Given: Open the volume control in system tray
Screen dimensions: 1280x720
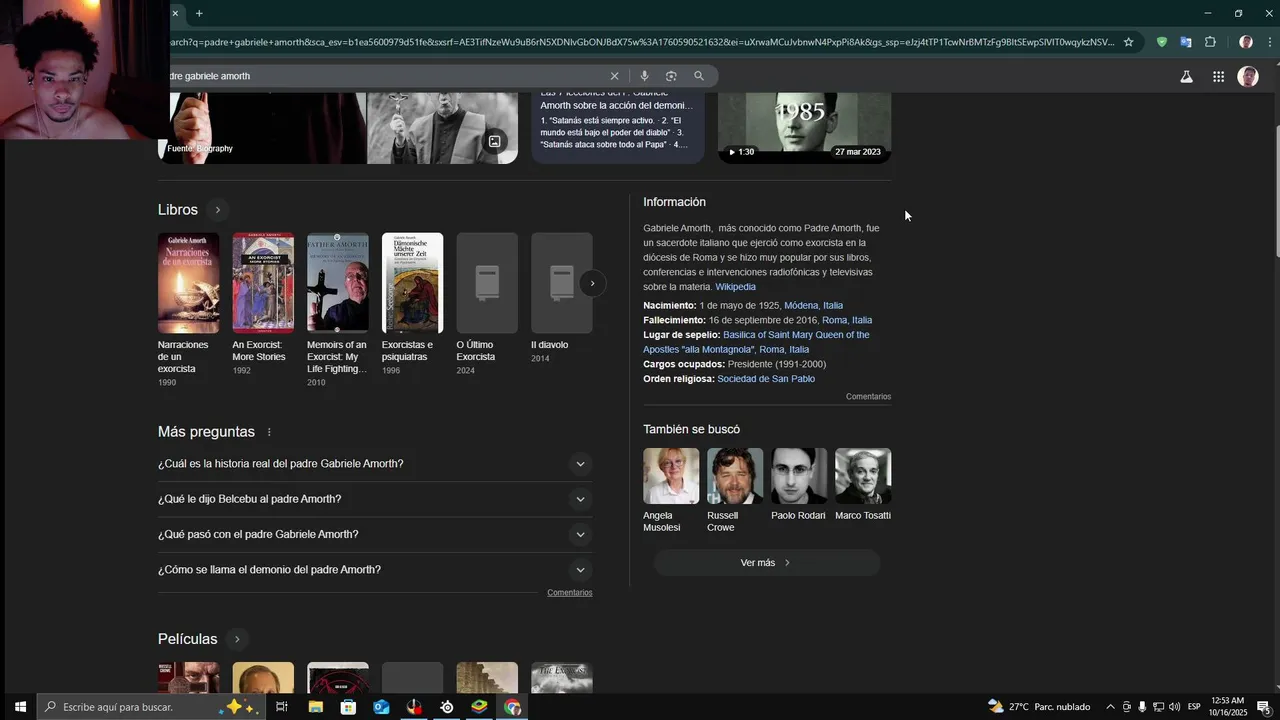Looking at the screenshot, I should click(1174, 707).
